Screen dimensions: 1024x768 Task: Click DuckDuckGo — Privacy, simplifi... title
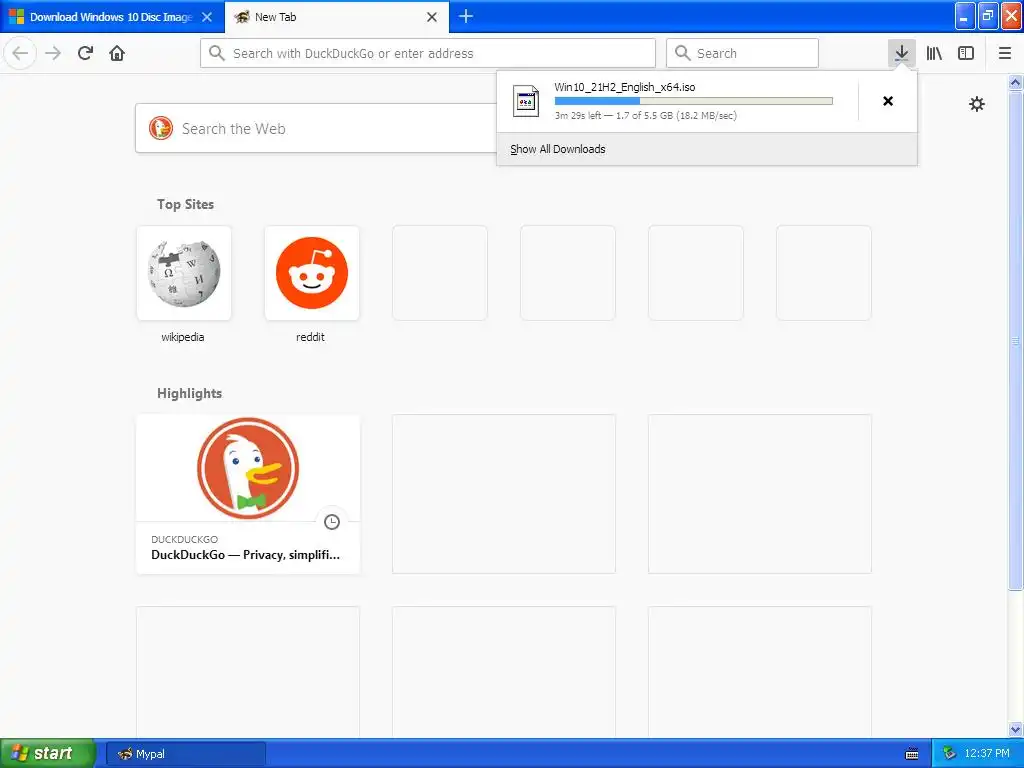(x=246, y=555)
